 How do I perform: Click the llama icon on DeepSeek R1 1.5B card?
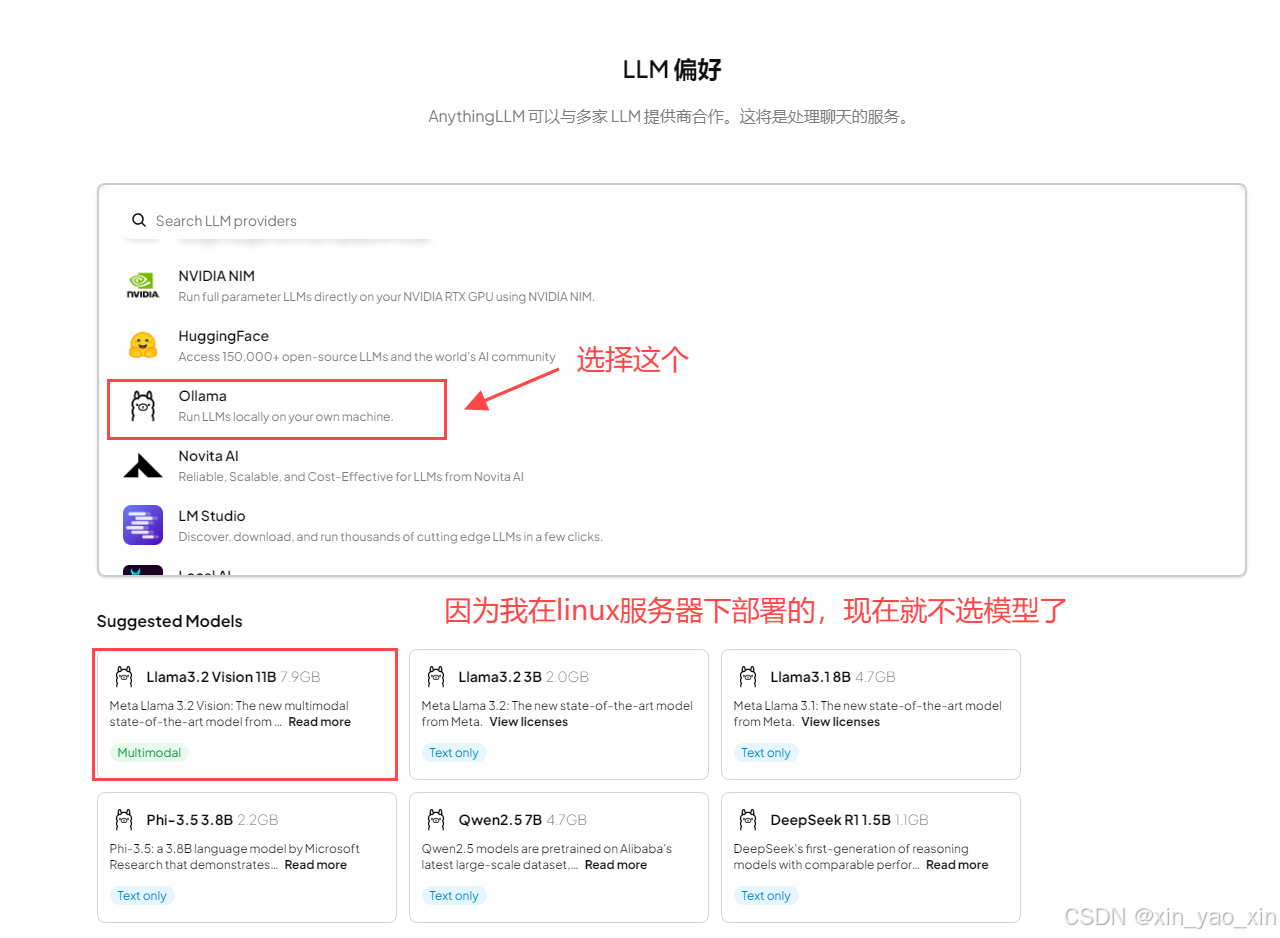(x=748, y=820)
